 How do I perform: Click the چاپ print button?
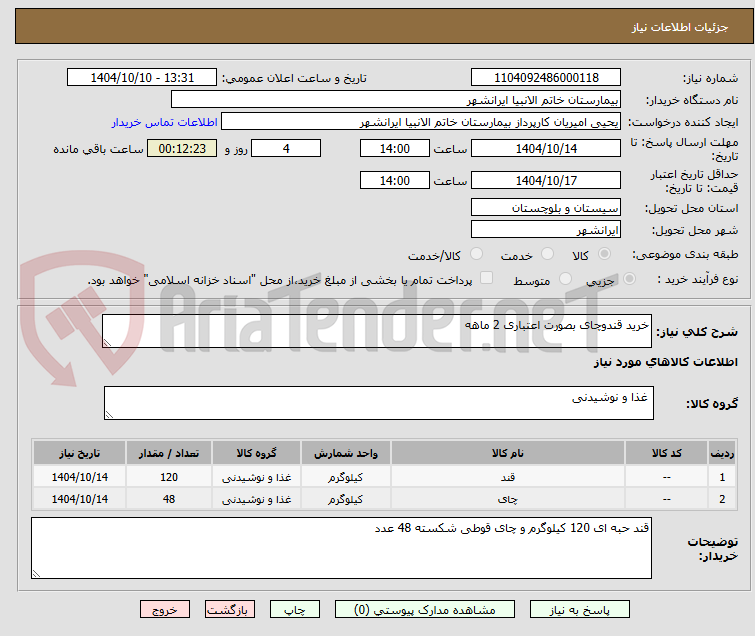point(295,610)
